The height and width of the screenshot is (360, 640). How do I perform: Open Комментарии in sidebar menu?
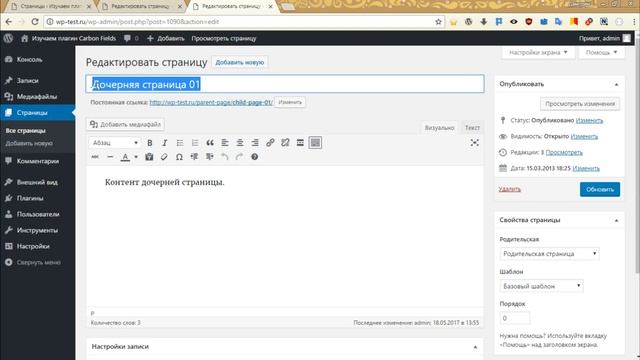[x=38, y=161]
